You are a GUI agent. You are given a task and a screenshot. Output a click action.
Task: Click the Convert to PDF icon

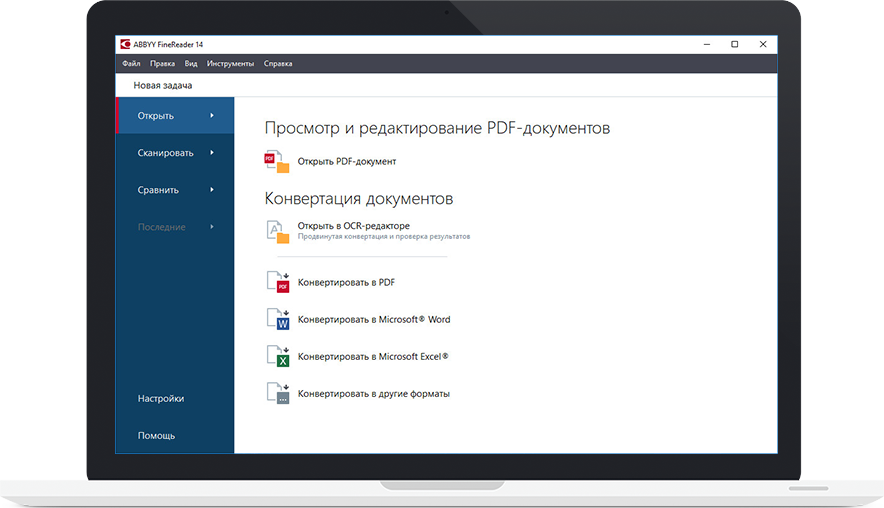(278, 282)
